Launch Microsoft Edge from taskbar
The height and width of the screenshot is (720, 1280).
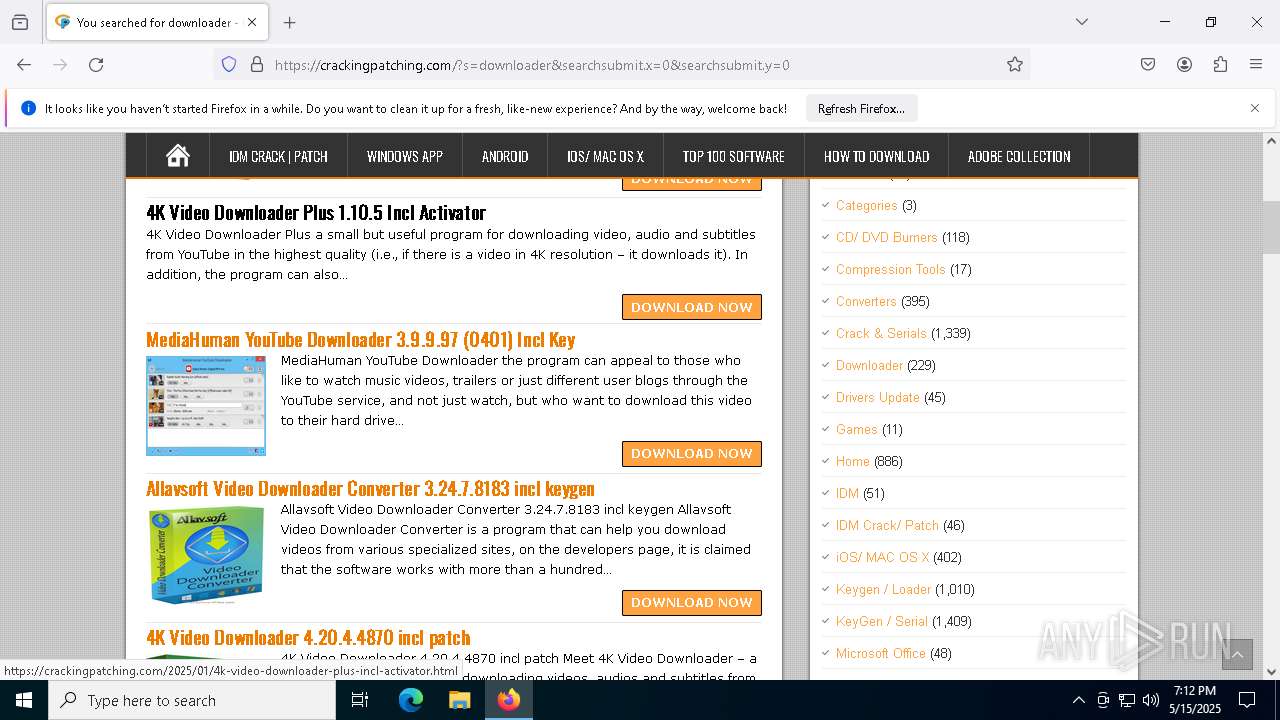point(411,700)
